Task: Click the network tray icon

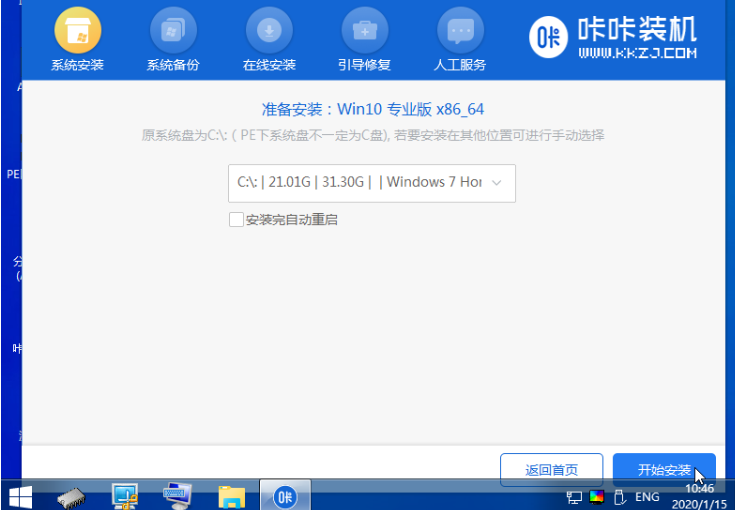Action: tap(574, 497)
